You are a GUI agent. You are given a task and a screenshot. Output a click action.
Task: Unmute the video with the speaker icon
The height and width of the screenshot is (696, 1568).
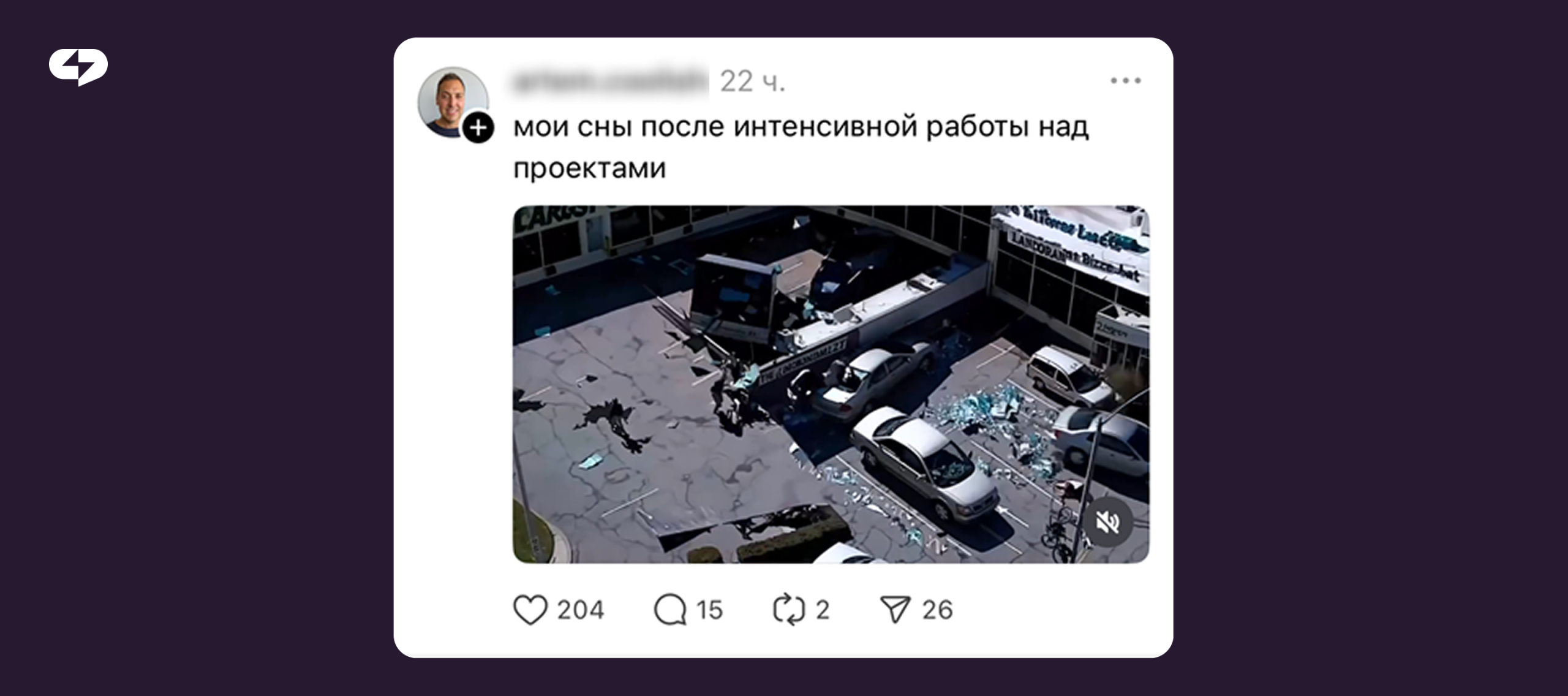point(1107,522)
